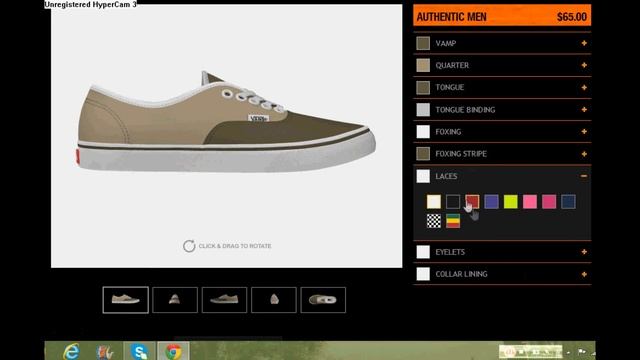Open the QUARTER menu row label
The width and height of the screenshot is (640, 360).
click(452, 65)
